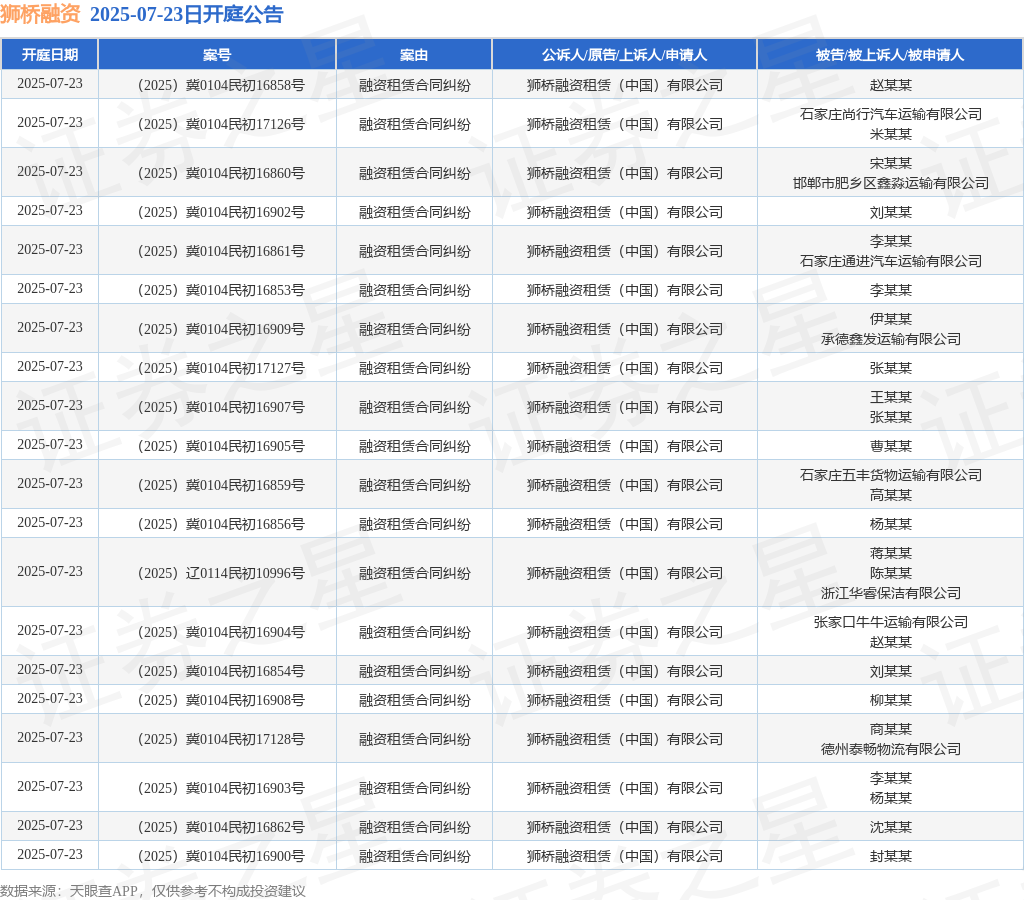
Task: Click defendant 陈某某
Action: [x=891, y=573]
